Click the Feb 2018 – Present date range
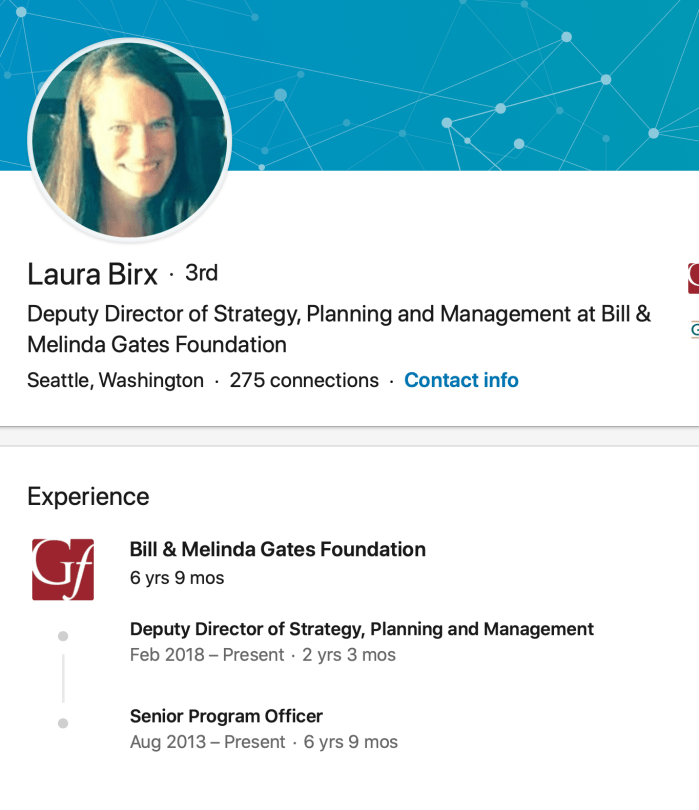This screenshot has width=699, height=810. pyautogui.click(x=206, y=655)
